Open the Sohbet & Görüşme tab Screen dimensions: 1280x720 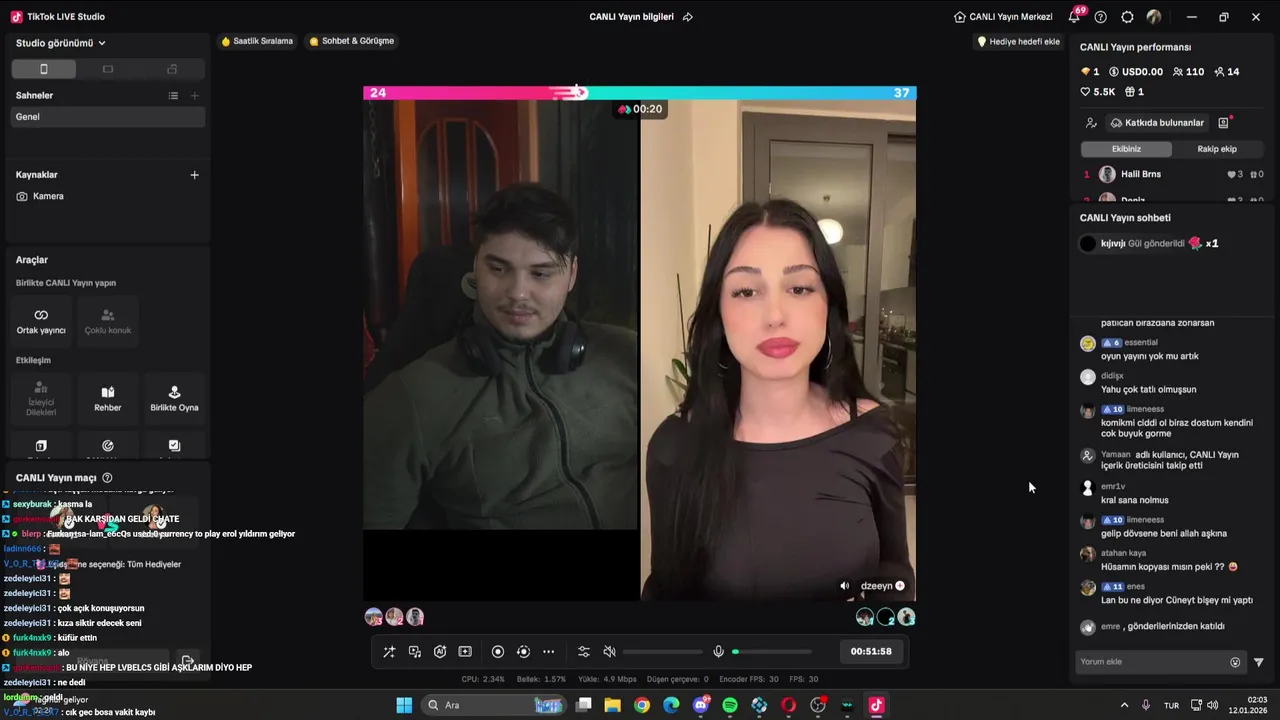coord(352,41)
